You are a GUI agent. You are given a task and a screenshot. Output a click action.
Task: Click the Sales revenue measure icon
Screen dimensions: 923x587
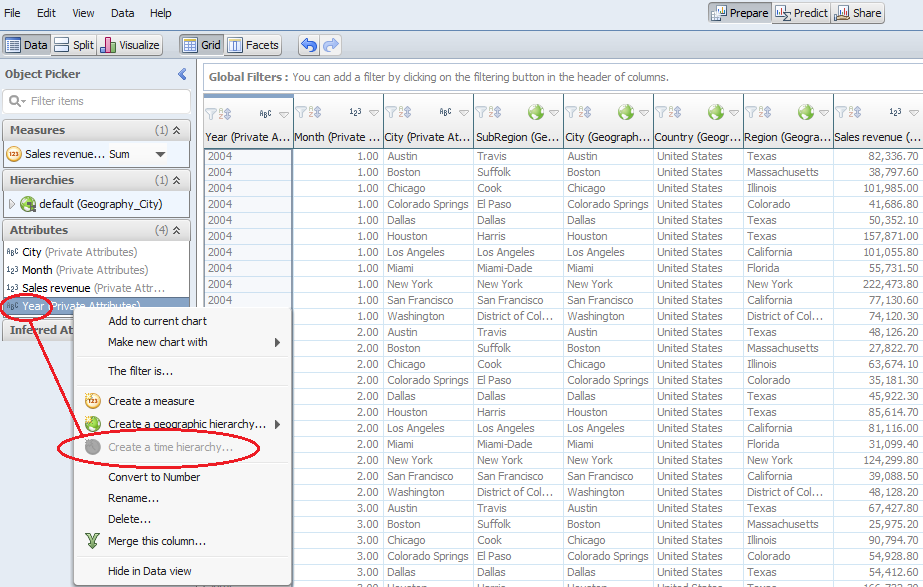click(14, 154)
